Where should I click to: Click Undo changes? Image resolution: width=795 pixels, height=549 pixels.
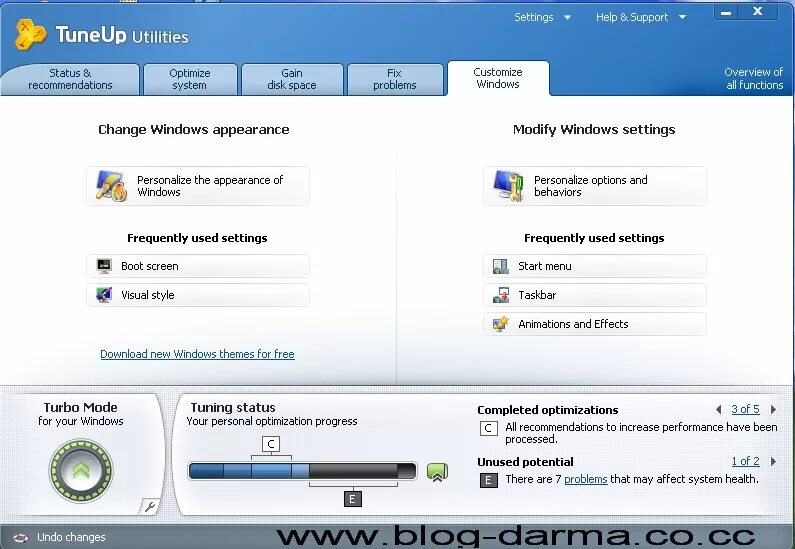pos(71,537)
